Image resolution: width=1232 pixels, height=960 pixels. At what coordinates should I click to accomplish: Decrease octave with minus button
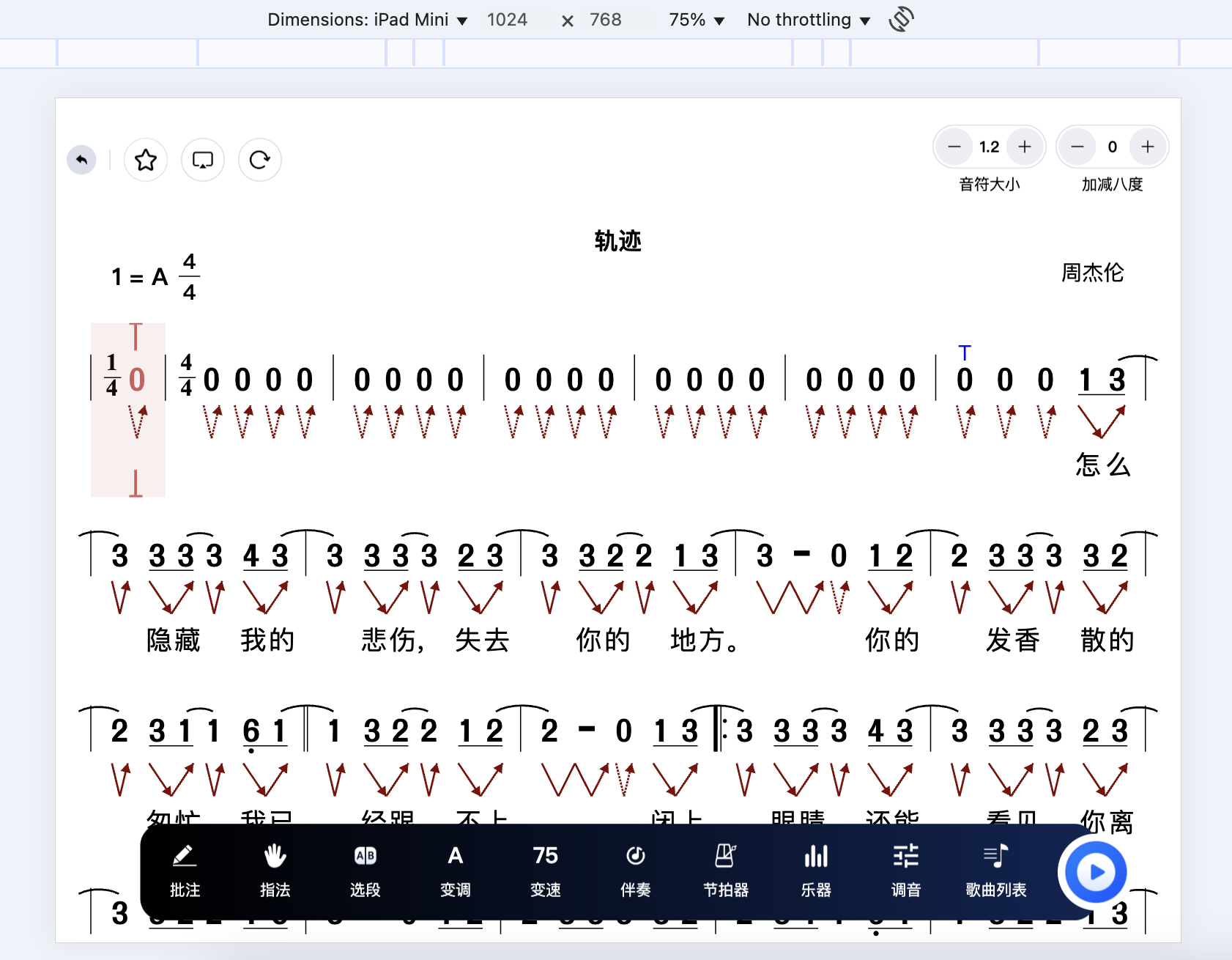1077,147
